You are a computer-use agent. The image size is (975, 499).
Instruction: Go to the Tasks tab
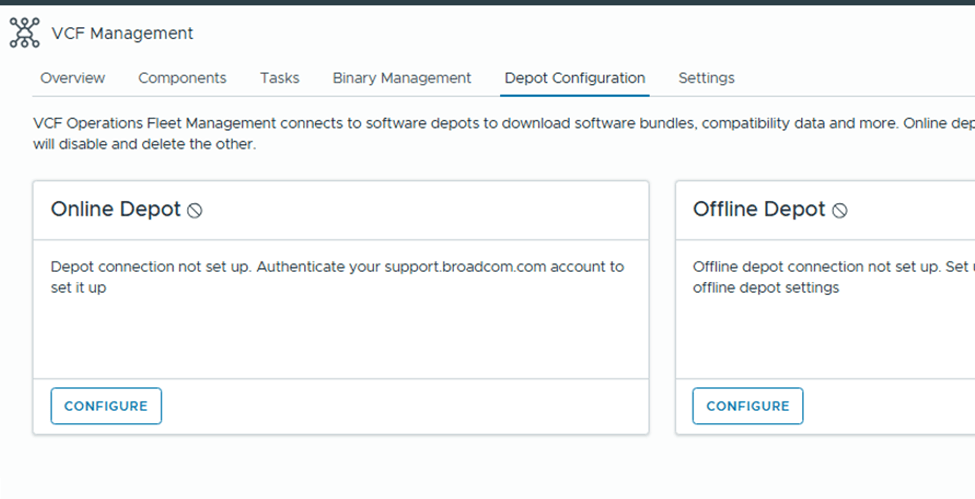[x=279, y=78]
